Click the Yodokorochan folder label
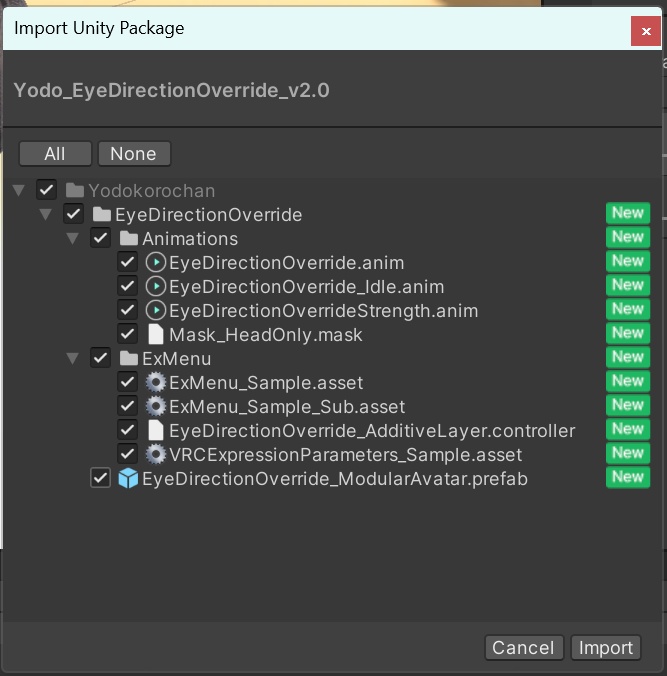Viewport: 667px width, 676px height. point(152,191)
